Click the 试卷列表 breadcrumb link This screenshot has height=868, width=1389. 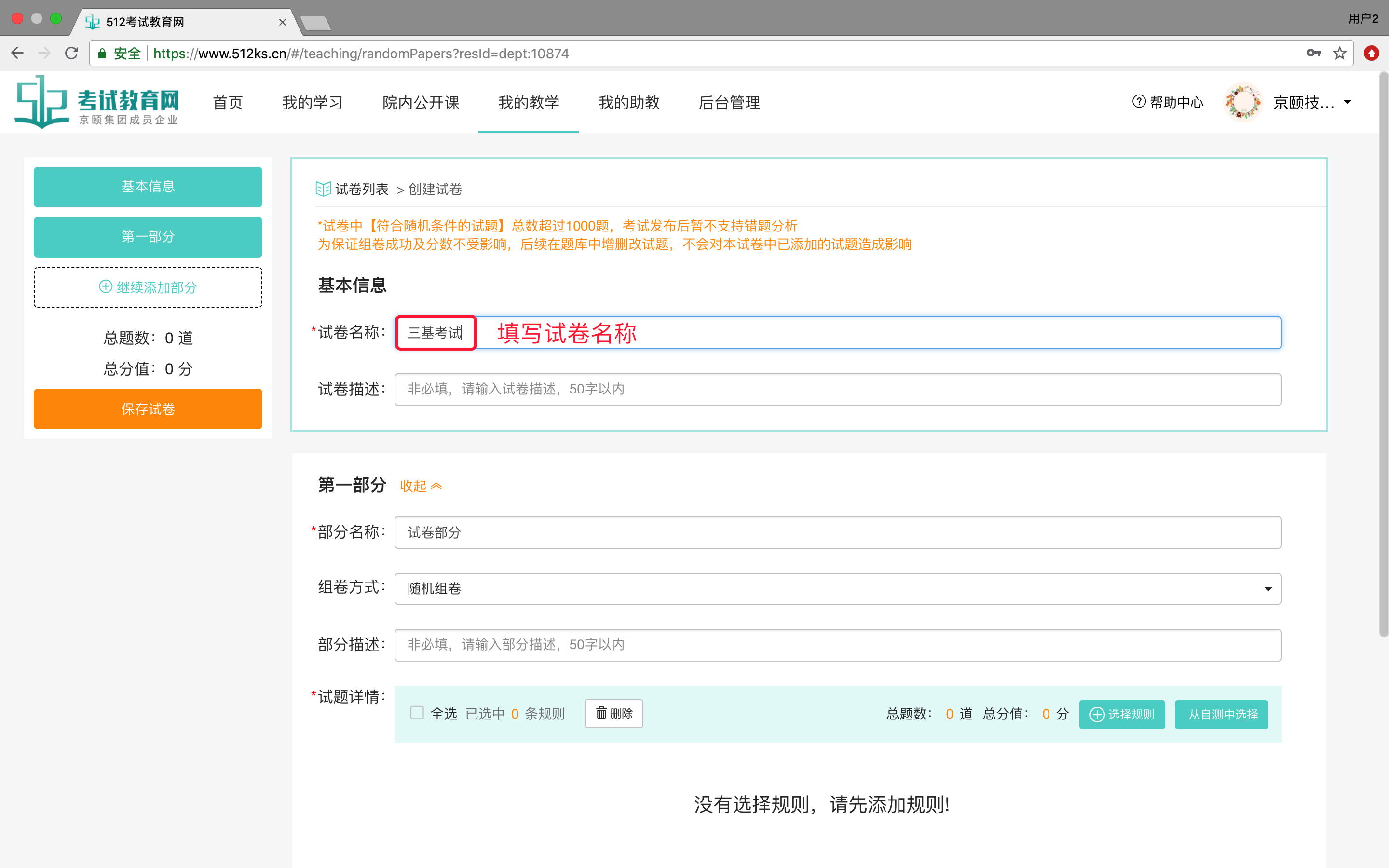click(x=361, y=189)
